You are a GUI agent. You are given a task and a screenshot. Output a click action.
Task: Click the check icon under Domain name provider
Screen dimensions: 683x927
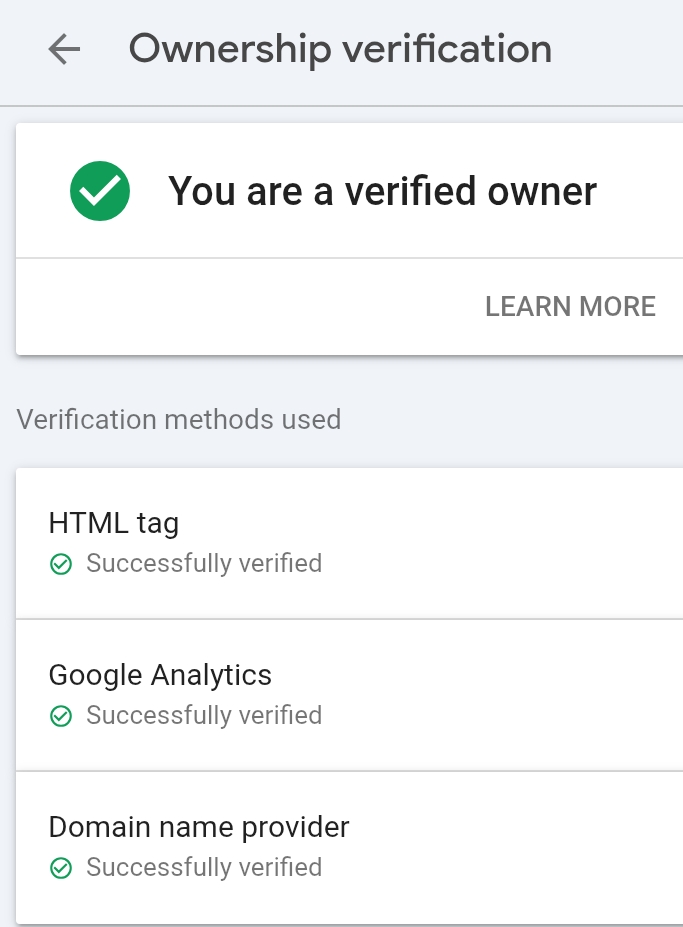[x=61, y=869]
